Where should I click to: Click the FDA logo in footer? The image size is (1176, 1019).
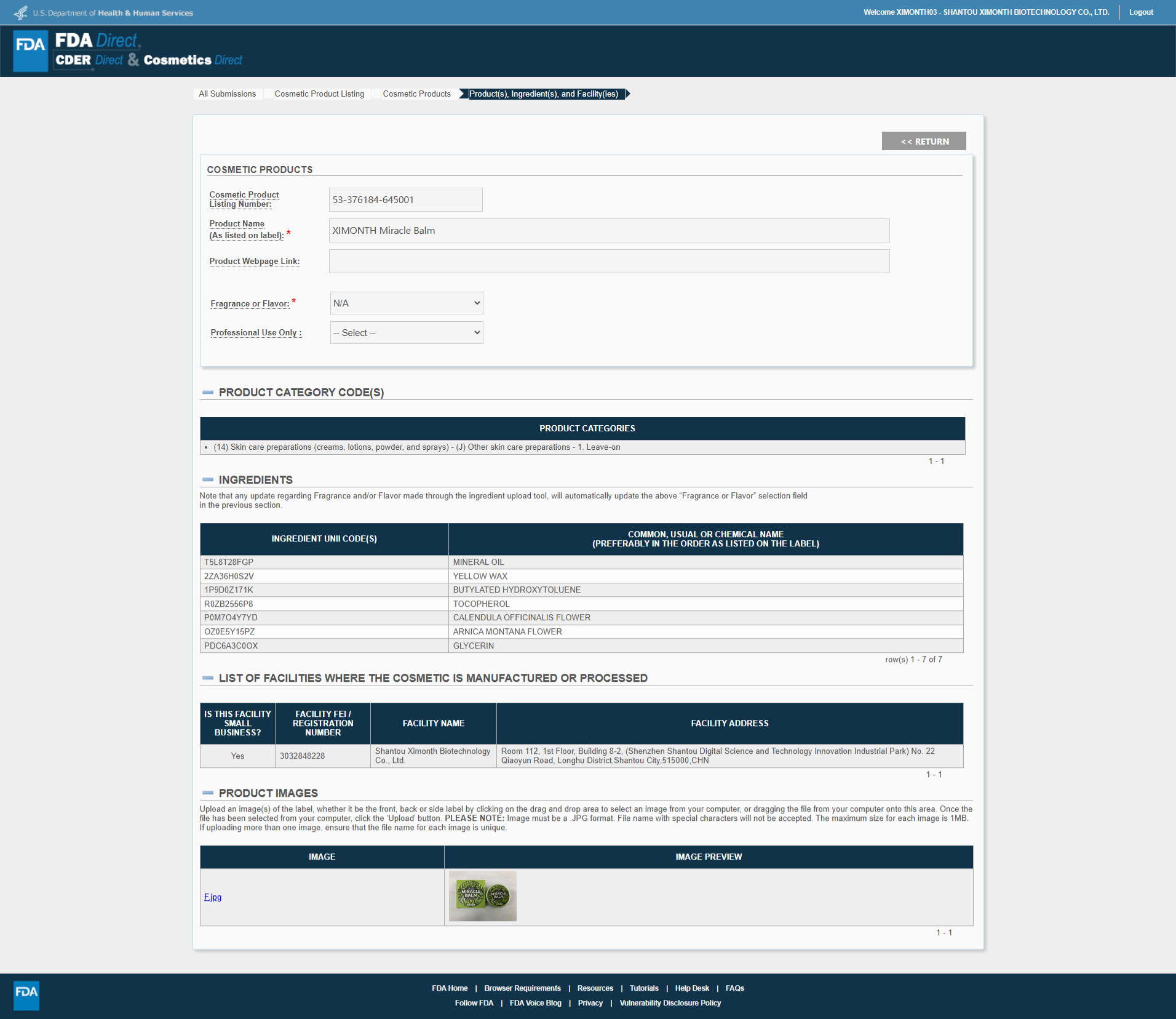[x=26, y=995]
